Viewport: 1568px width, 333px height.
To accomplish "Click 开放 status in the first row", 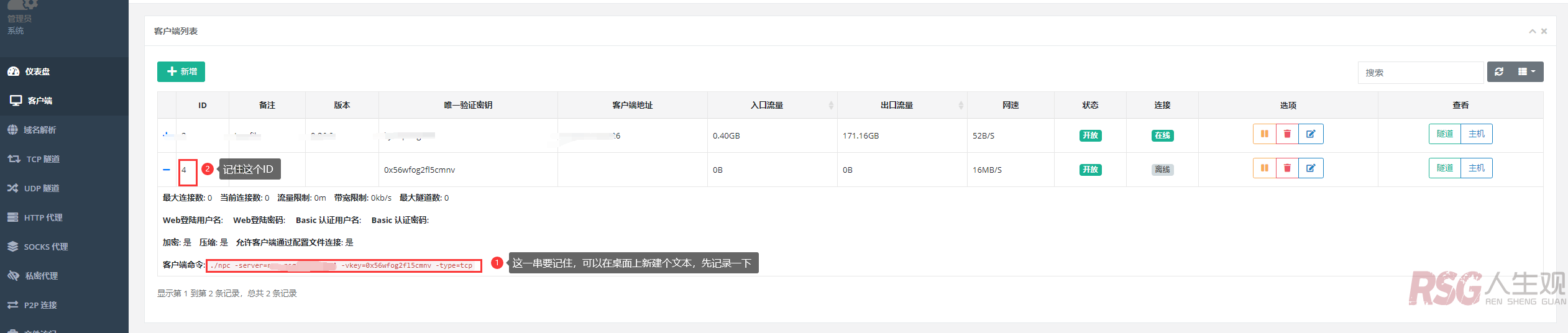I will (1090, 135).
